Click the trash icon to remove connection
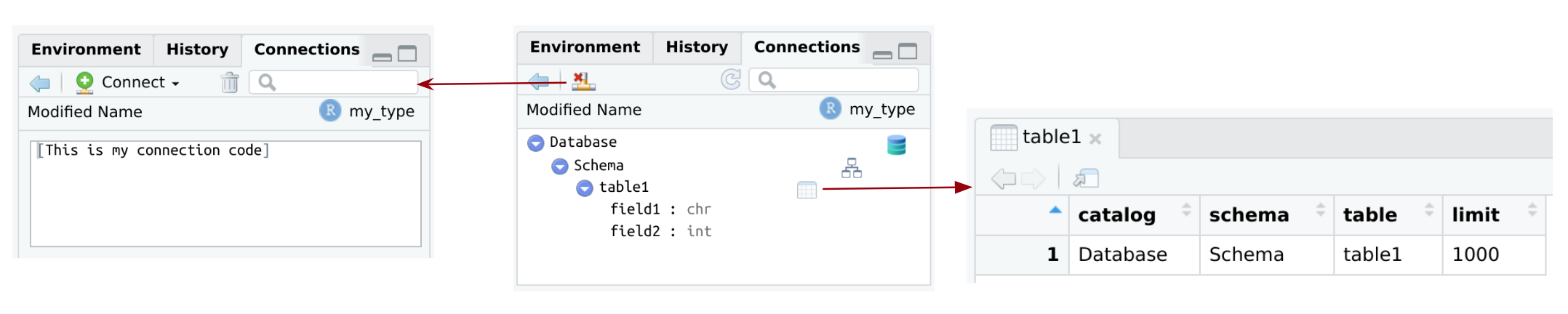 point(230,83)
